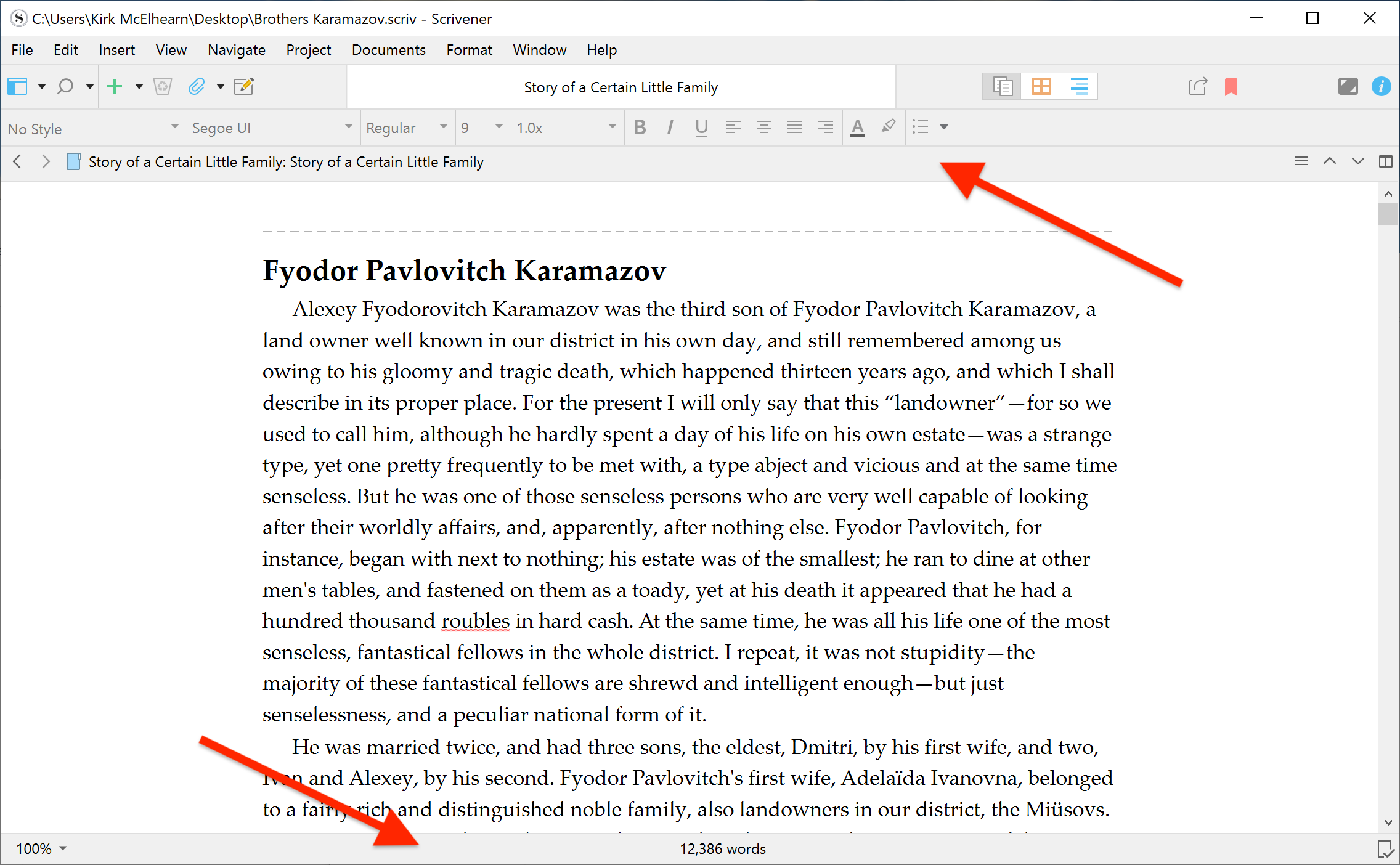Click the attach paperclip icon
This screenshot has height=865, width=1400.
197,86
